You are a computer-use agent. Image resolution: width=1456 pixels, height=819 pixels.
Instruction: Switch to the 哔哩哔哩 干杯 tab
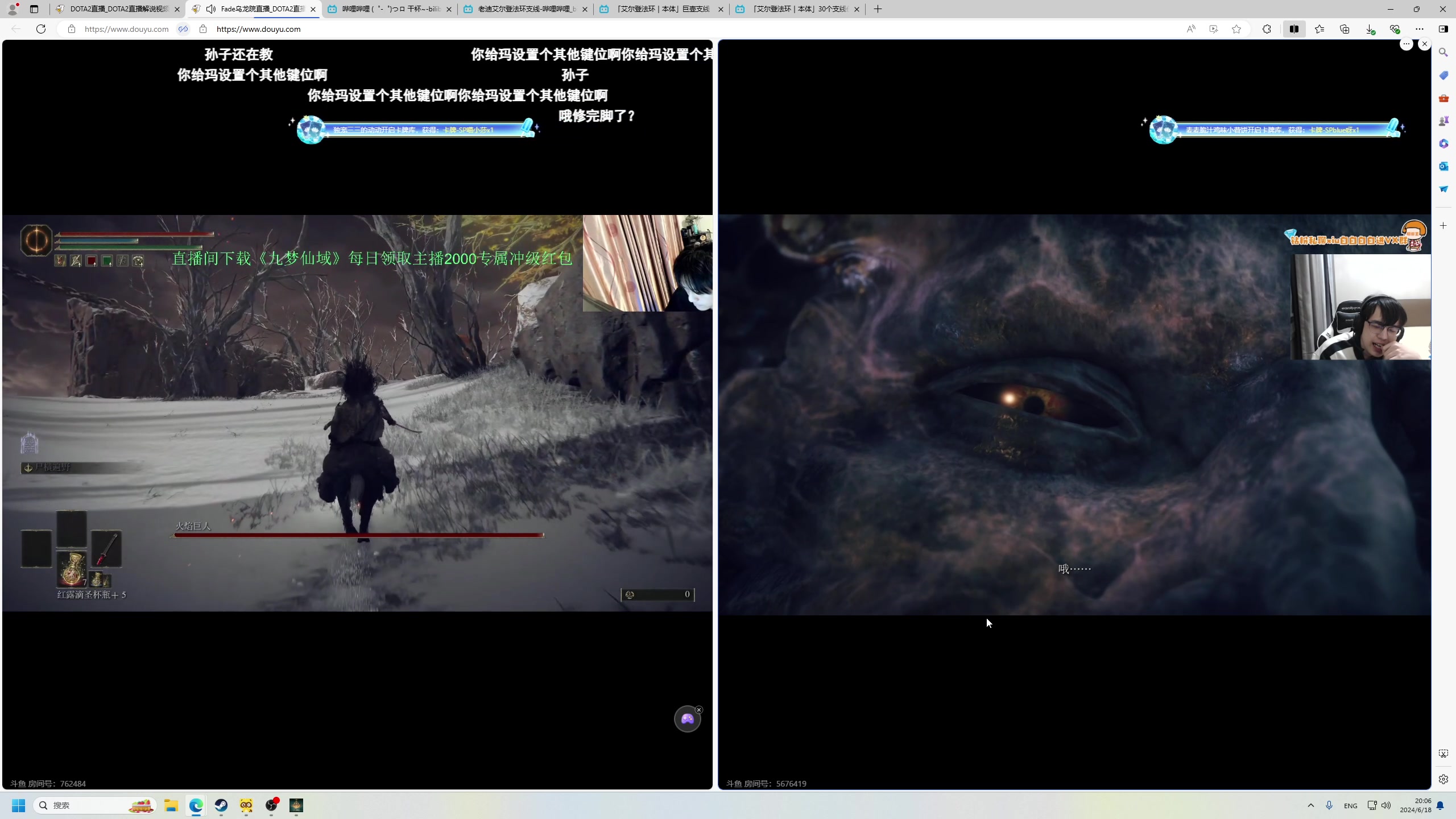[390, 9]
